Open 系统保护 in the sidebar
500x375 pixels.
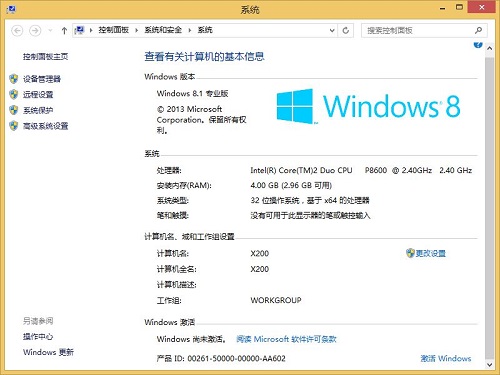[38, 110]
